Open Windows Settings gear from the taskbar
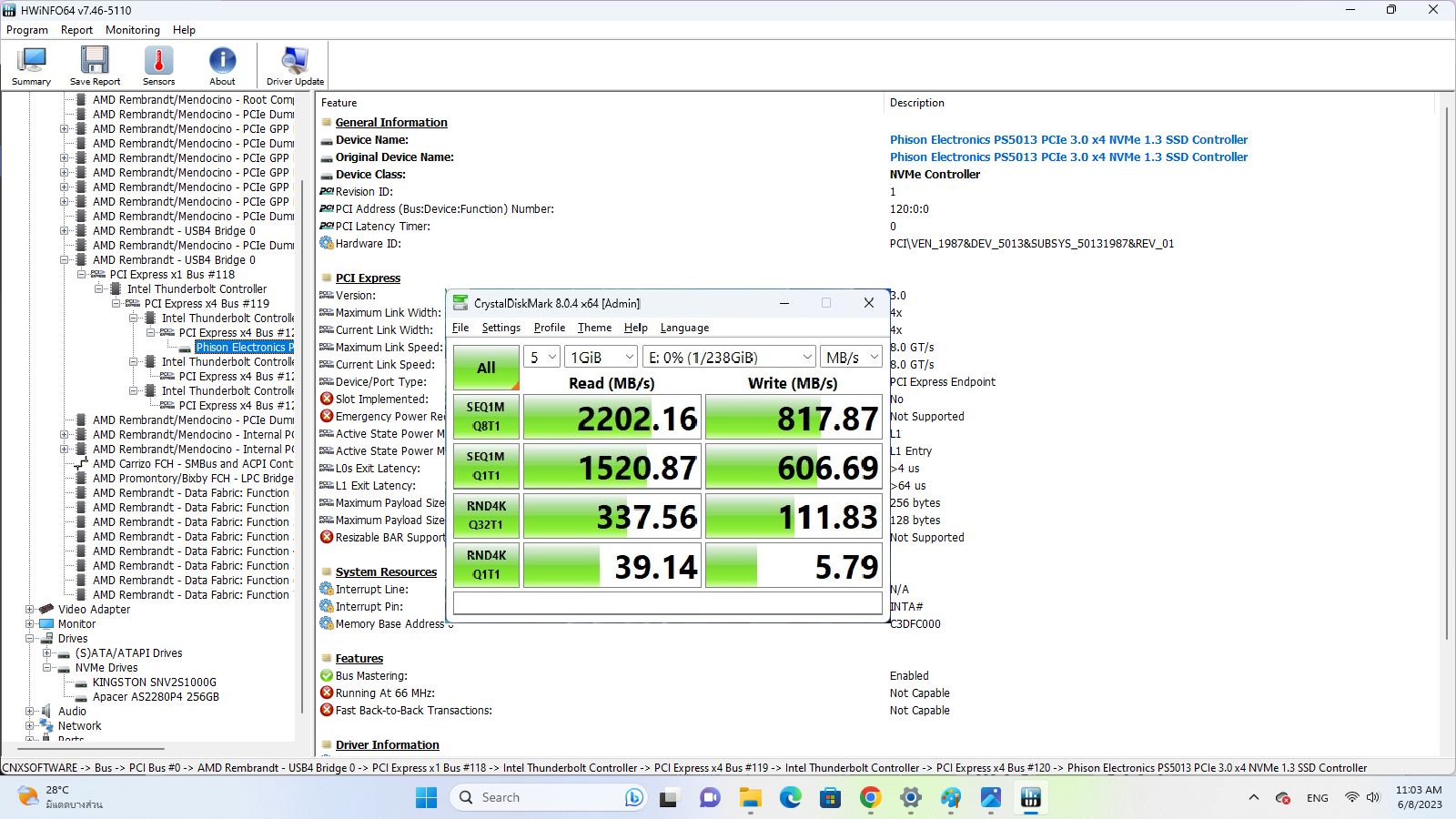 pyautogui.click(x=910, y=797)
